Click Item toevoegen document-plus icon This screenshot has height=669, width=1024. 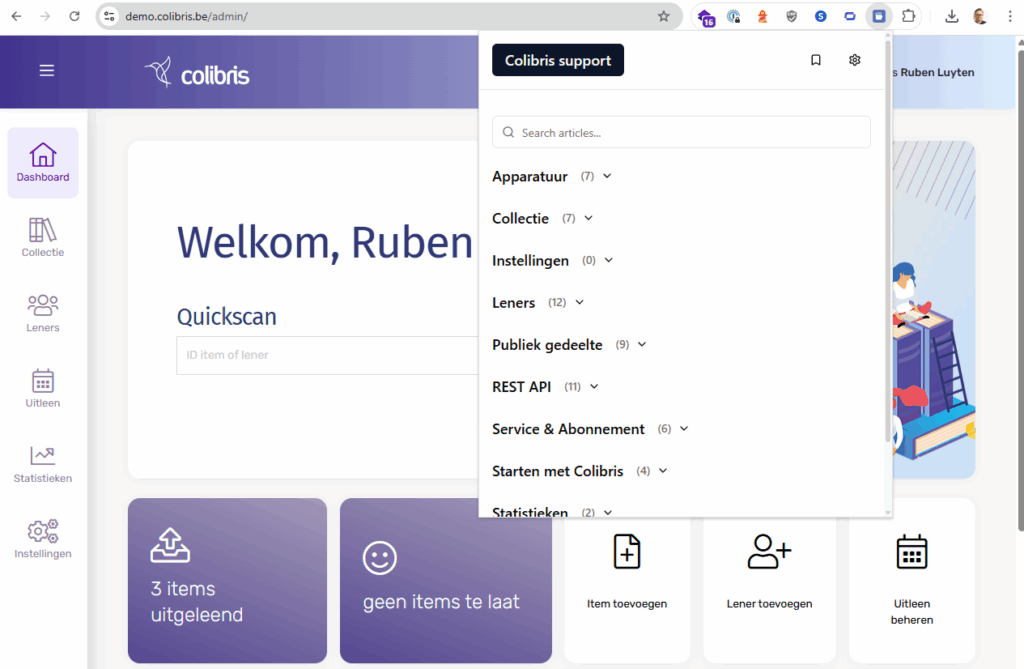click(627, 551)
